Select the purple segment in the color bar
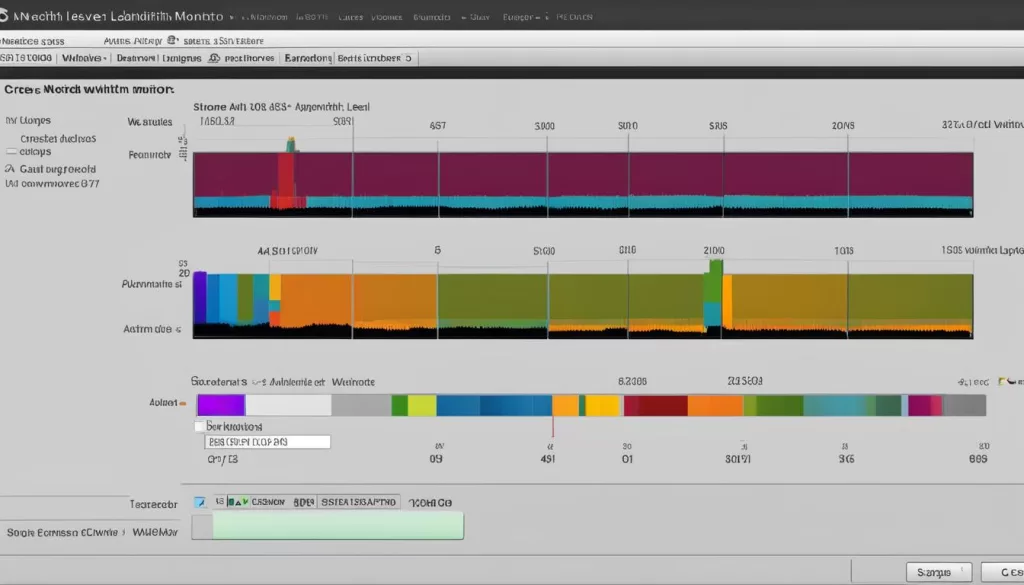Screen dimensions: 1024x585 coord(220,405)
